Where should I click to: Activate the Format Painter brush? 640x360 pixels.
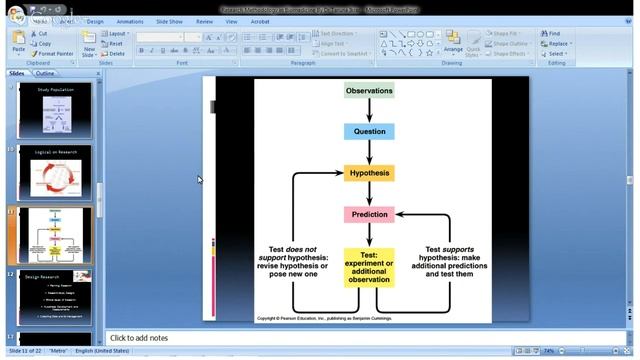coord(52,53)
